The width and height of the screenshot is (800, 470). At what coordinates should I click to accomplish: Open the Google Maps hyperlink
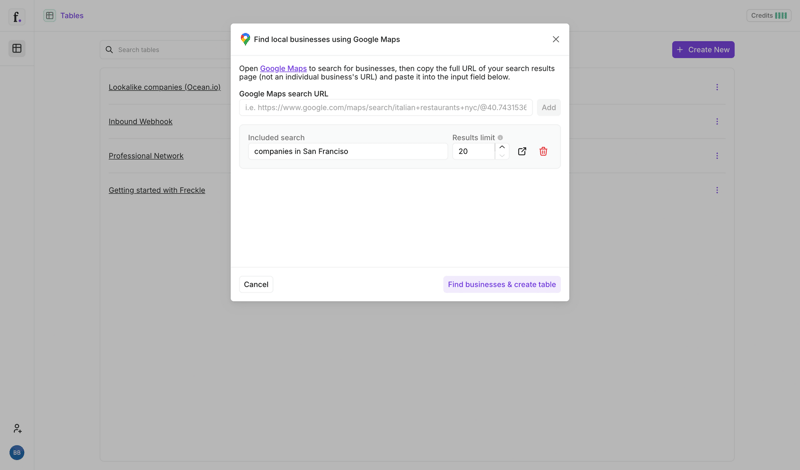coord(283,69)
